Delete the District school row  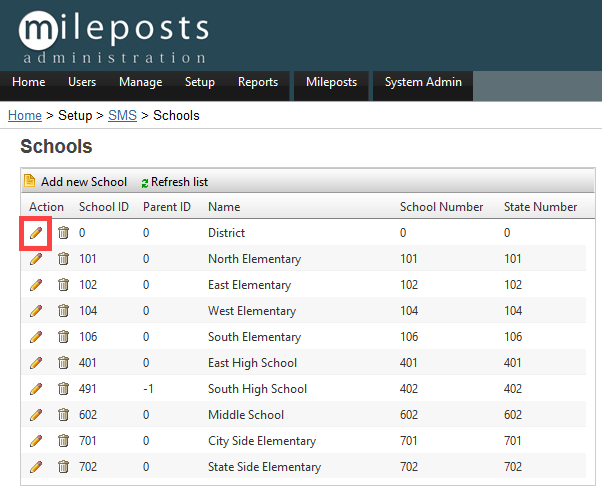click(x=63, y=233)
